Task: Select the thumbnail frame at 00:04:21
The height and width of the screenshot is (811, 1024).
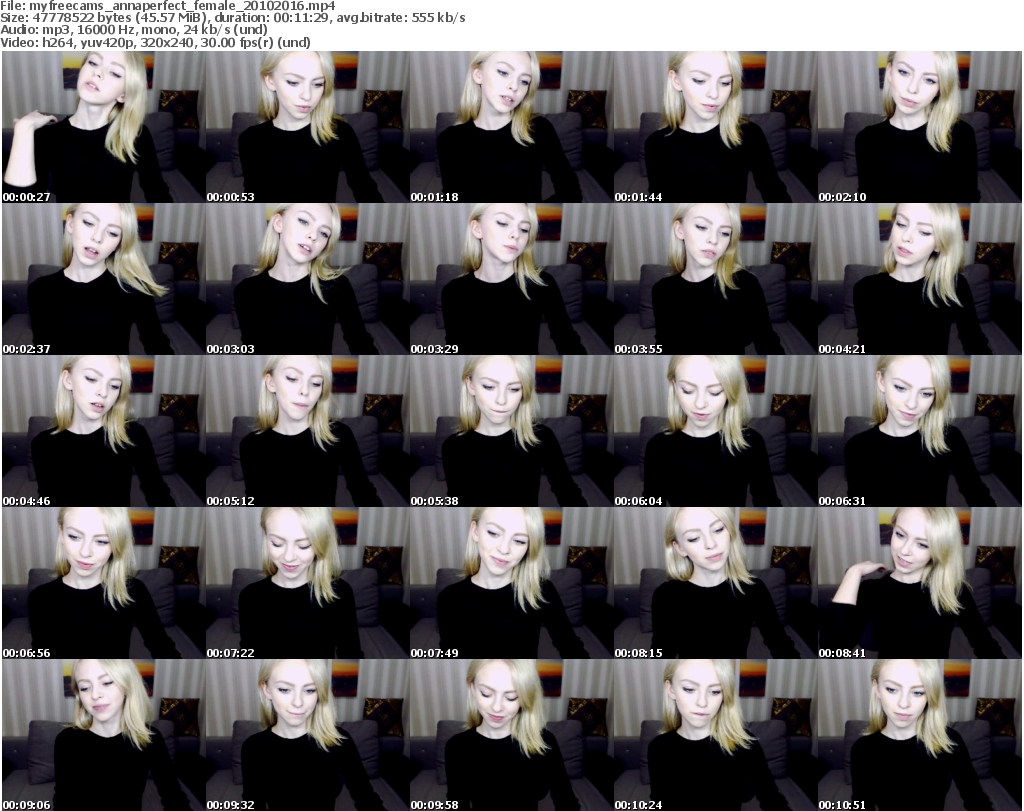Action: (920, 279)
